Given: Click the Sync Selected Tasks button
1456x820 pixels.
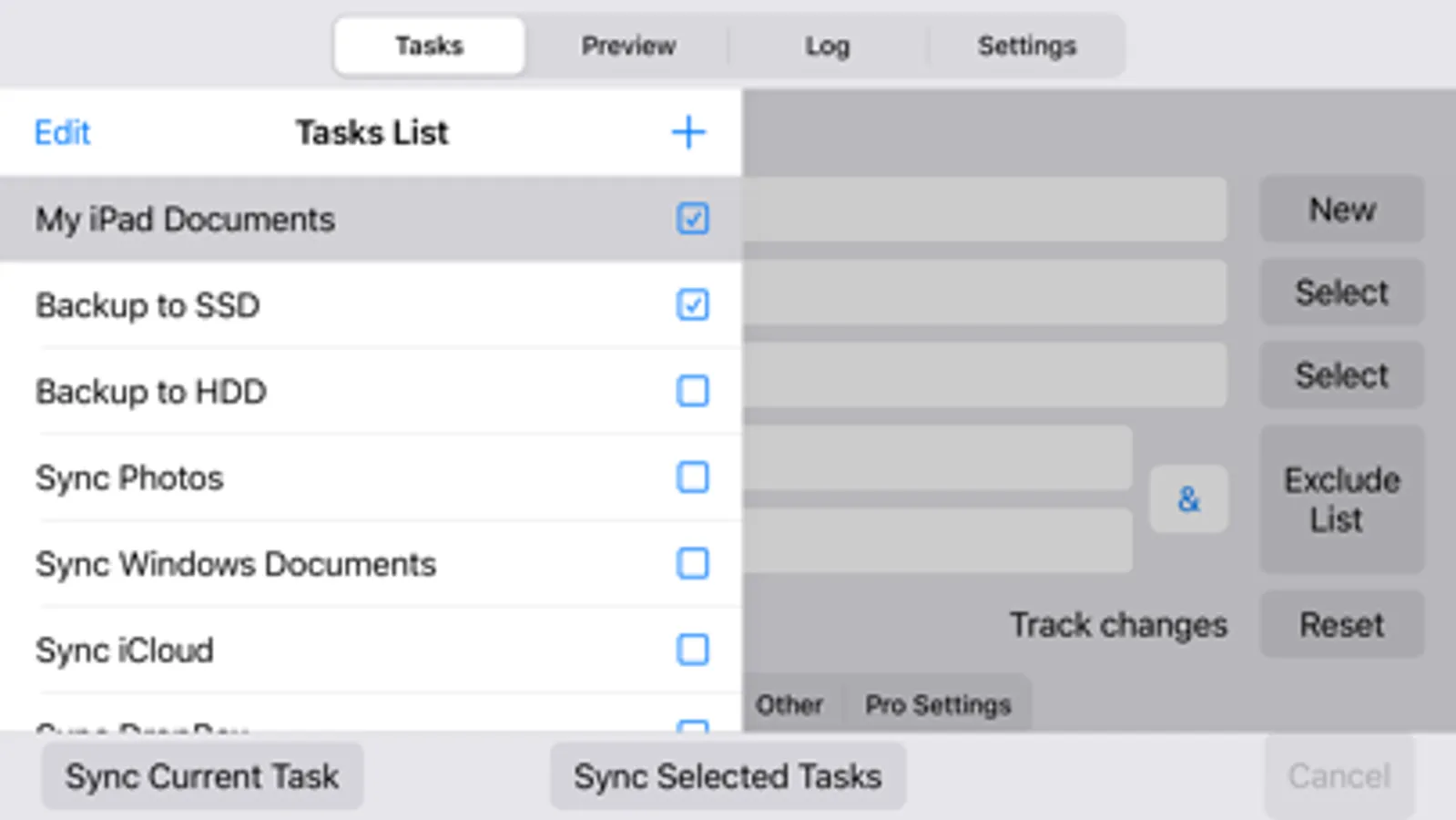Looking at the screenshot, I should pos(728,776).
